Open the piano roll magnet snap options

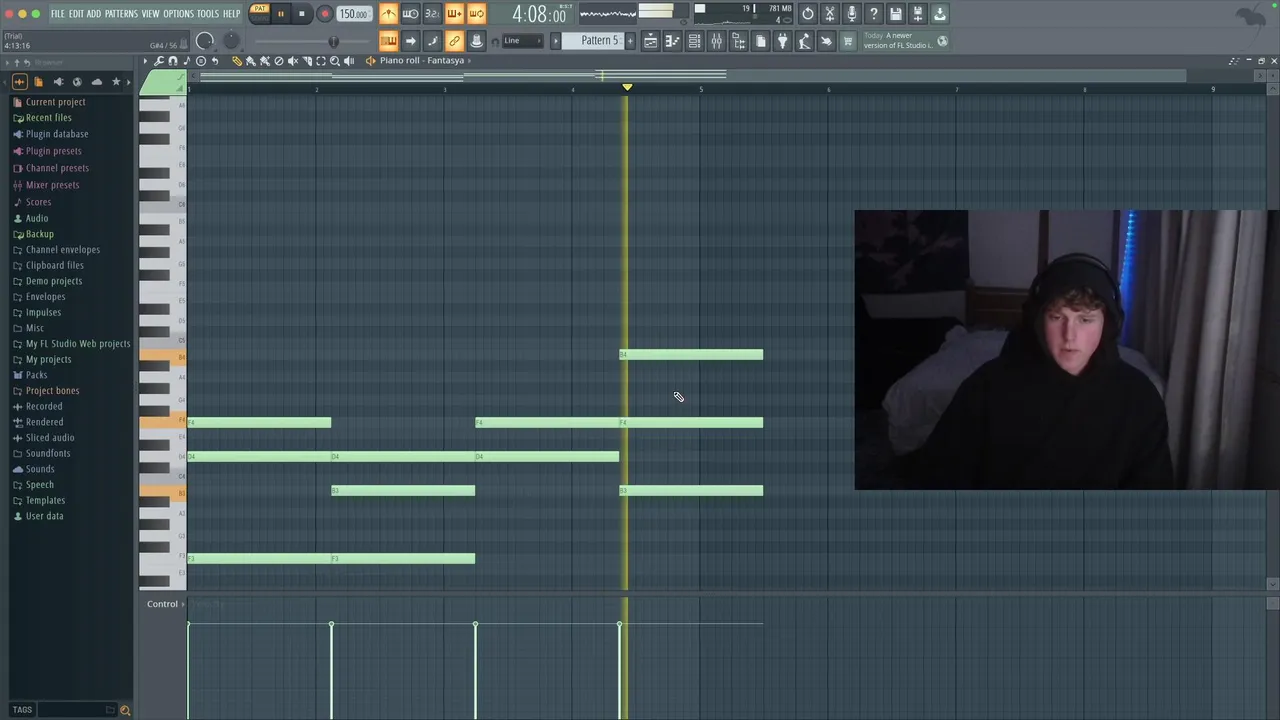click(173, 61)
